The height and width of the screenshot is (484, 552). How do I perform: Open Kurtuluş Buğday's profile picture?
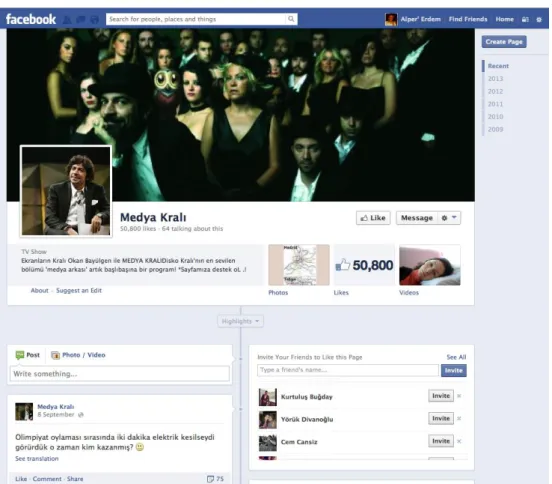point(268,397)
